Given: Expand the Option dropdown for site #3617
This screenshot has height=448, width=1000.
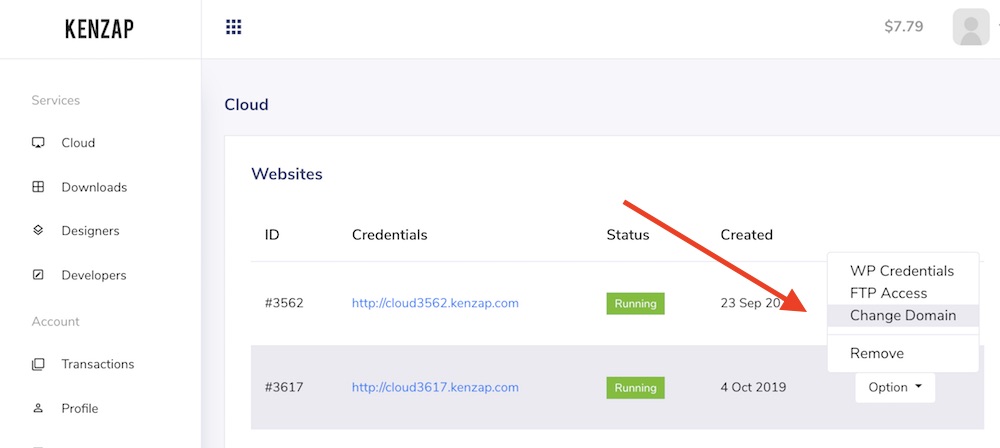Looking at the screenshot, I should [895, 387].
